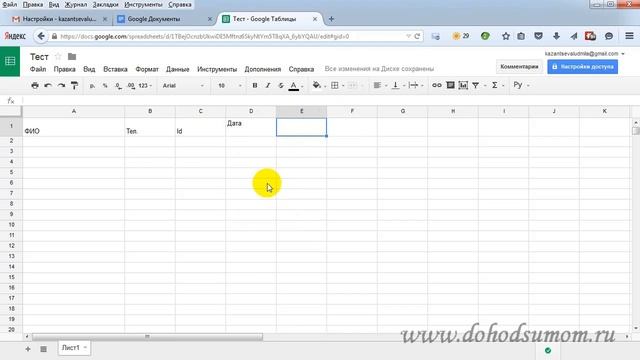The image size is (640, 360).
Task: Open the Файл menu in Google Sheets
Action: 38,69
